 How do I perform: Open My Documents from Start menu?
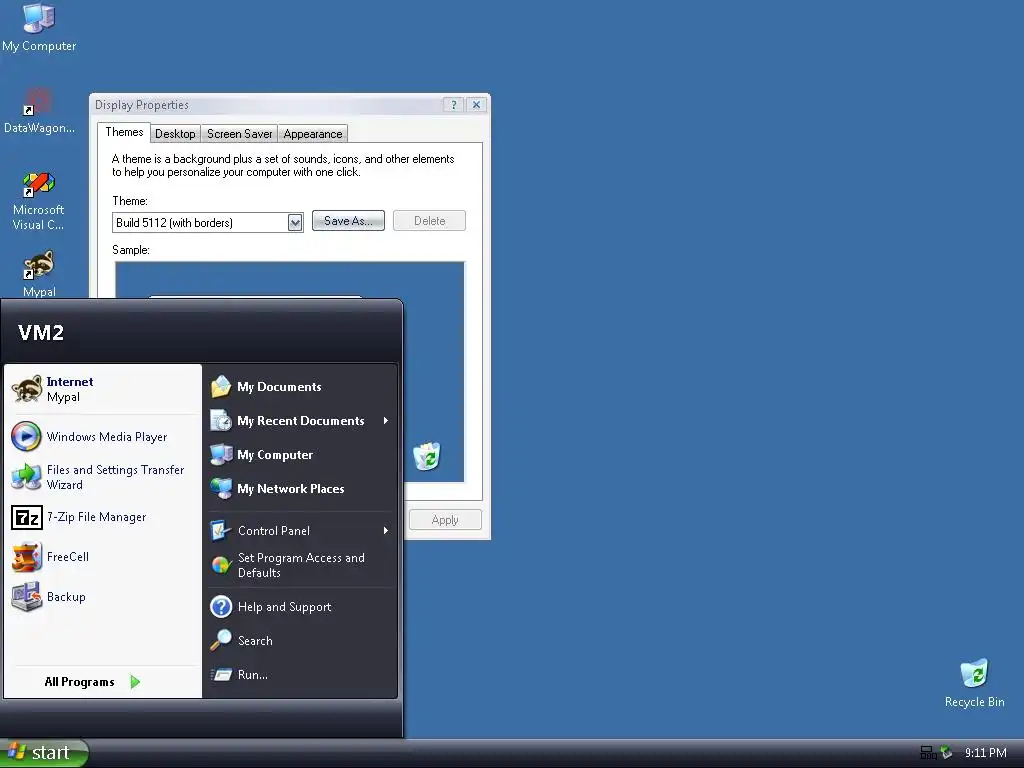coord(300,387)
